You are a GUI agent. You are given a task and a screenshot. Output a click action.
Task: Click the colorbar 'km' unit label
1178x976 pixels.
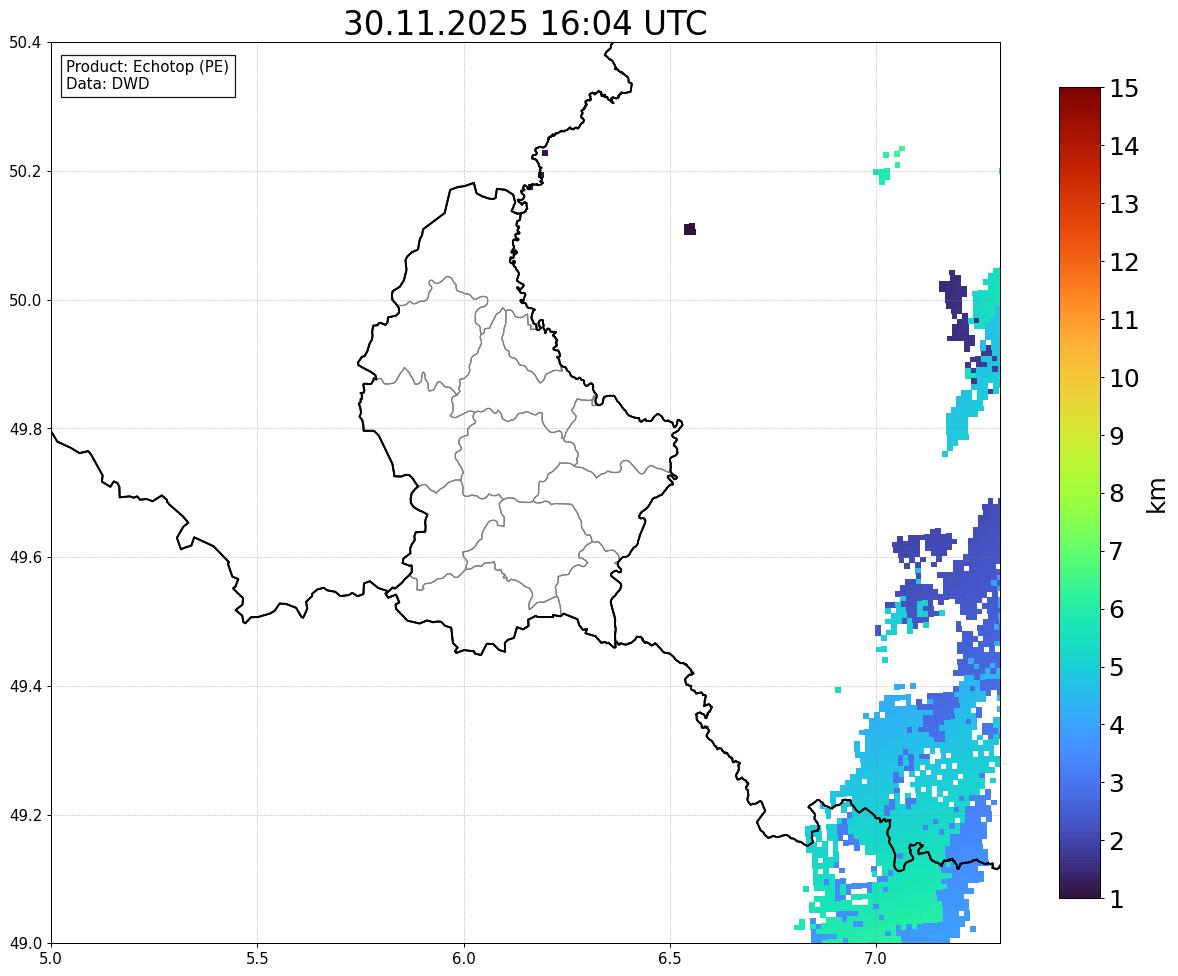point(1157,495)
